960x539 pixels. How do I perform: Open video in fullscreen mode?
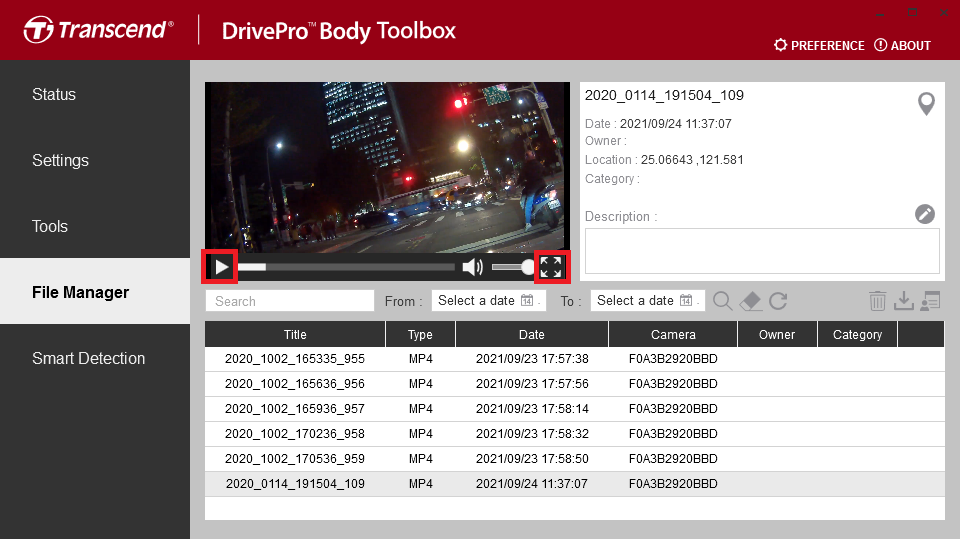pyautogui.click(x=551, y=267)
